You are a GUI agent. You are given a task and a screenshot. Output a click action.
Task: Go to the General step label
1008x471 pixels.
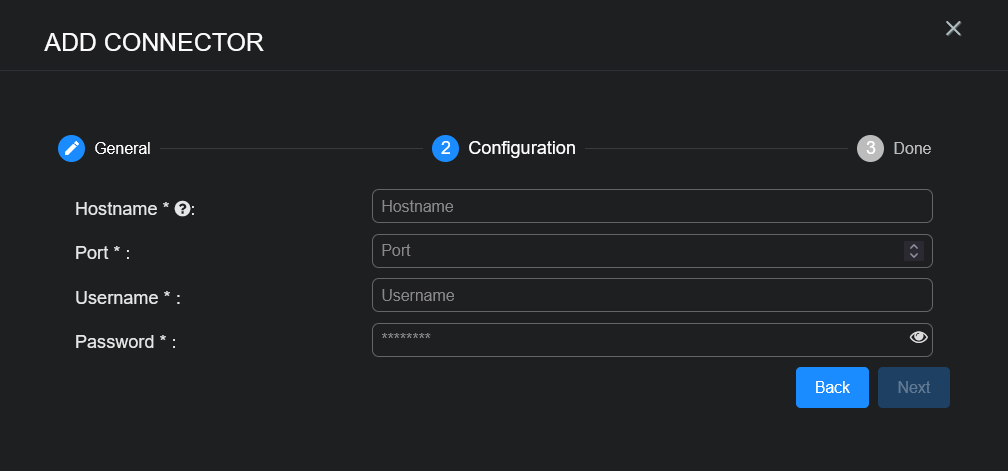122,148
